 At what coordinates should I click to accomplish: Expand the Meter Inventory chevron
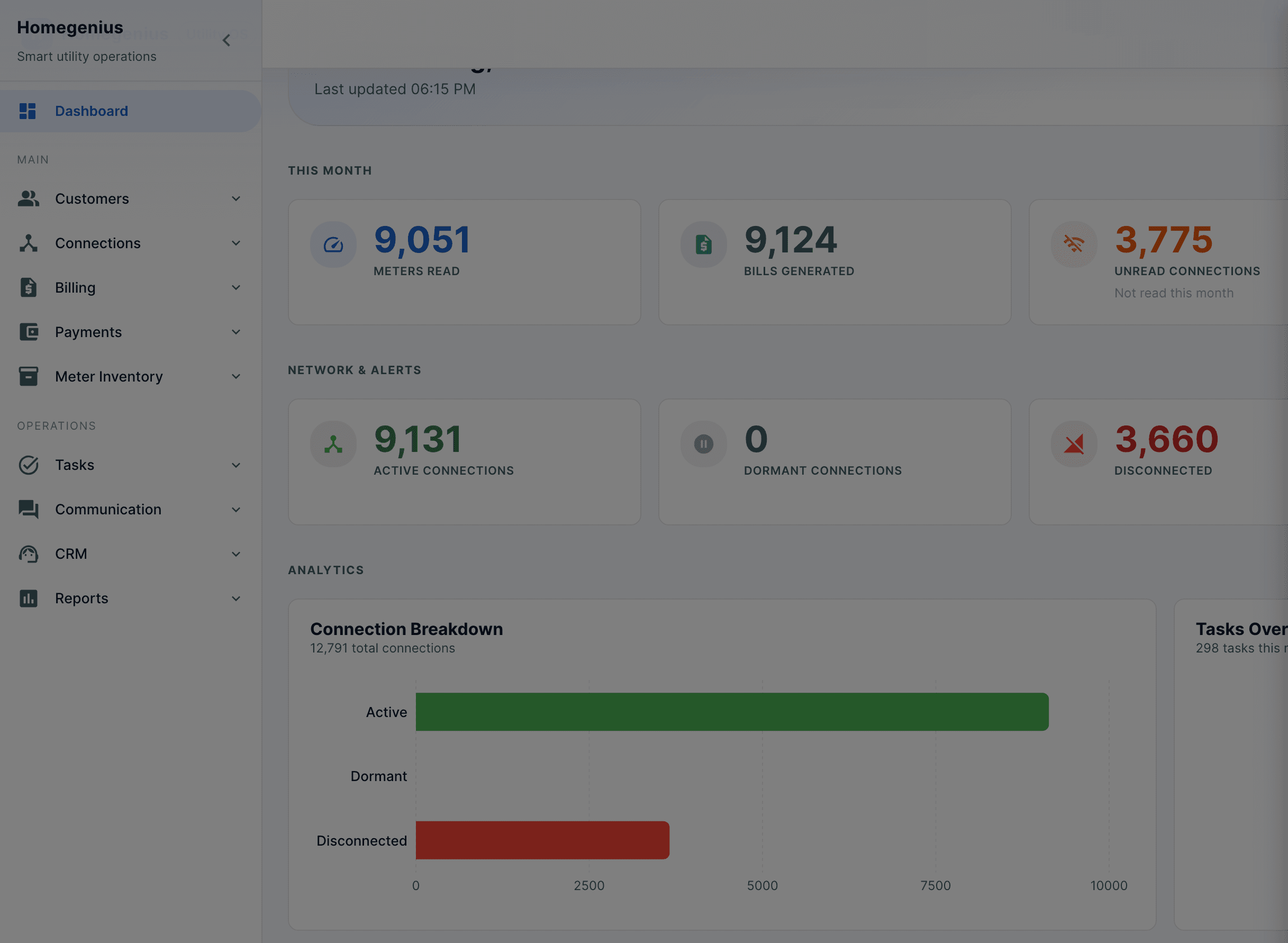point(236,377)
